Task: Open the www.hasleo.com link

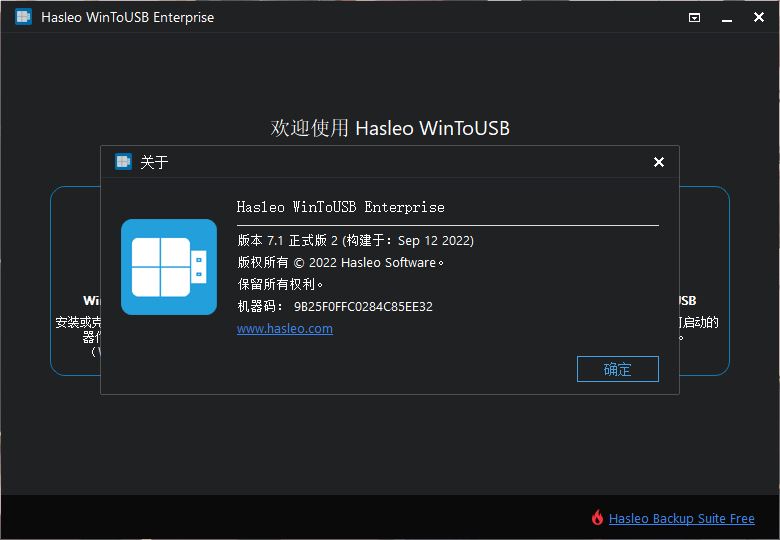Action: click(285, 329)
